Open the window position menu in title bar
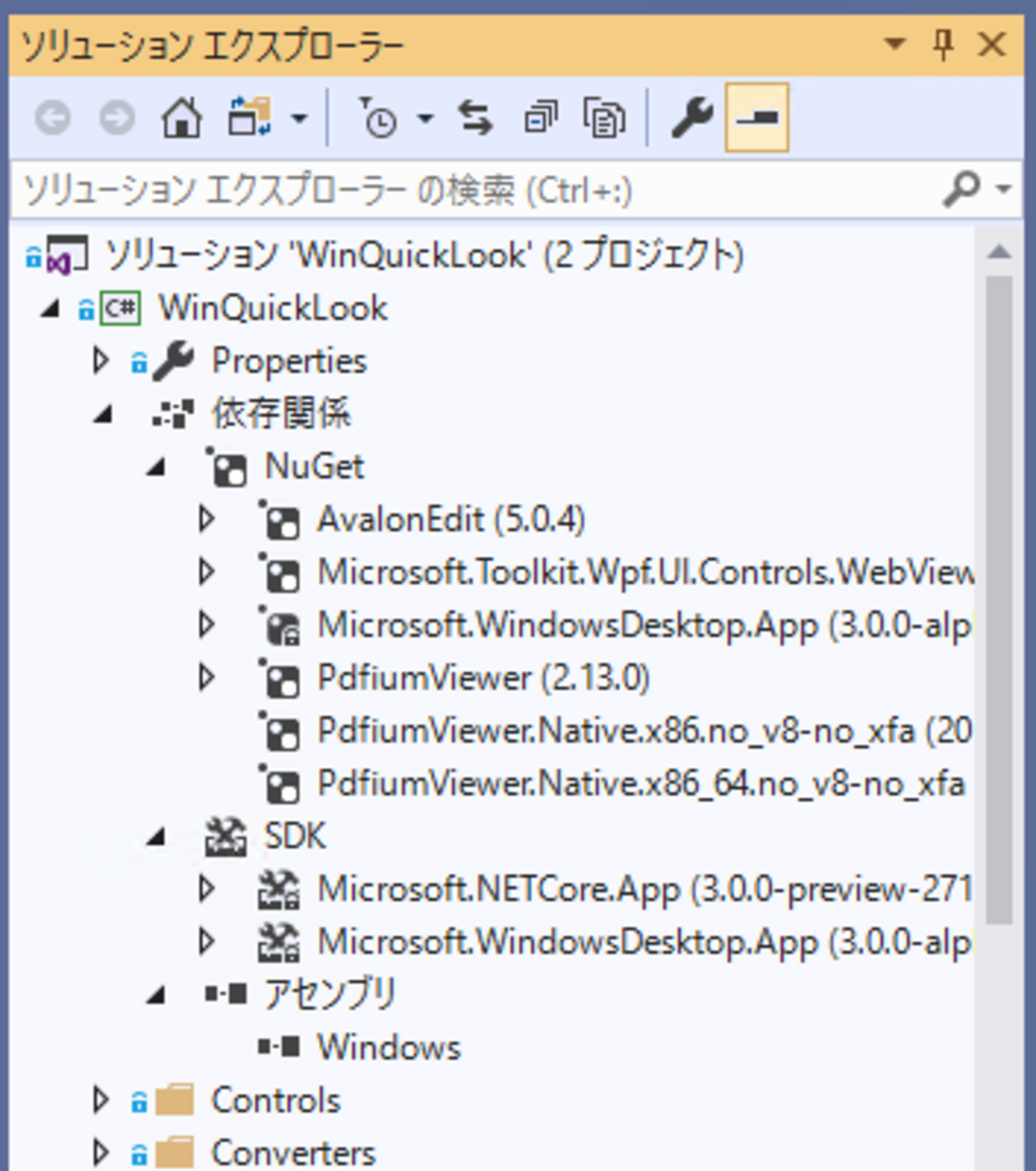Image resolution: width=1036 pixels, height=1171 pixels. click(895, 43)
